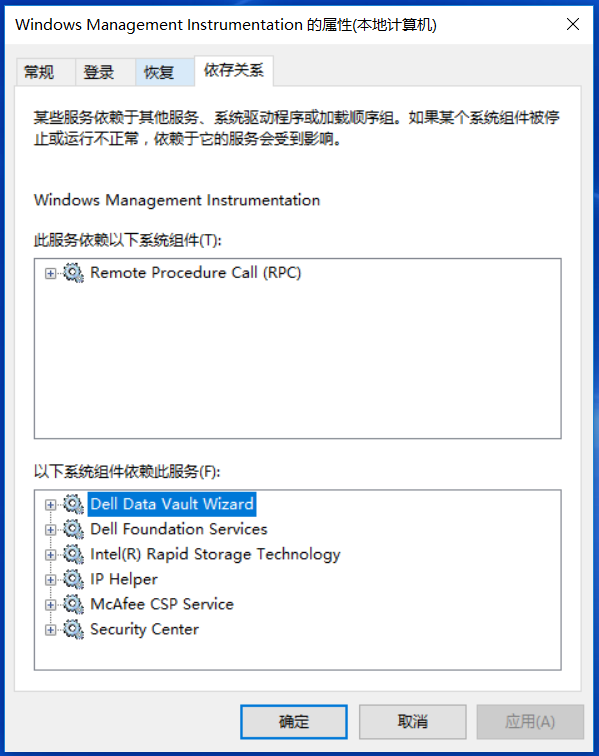Expand the Remote Procedure Call (RPC) node
The image size is (599, 756).
[x=50, y=273]
